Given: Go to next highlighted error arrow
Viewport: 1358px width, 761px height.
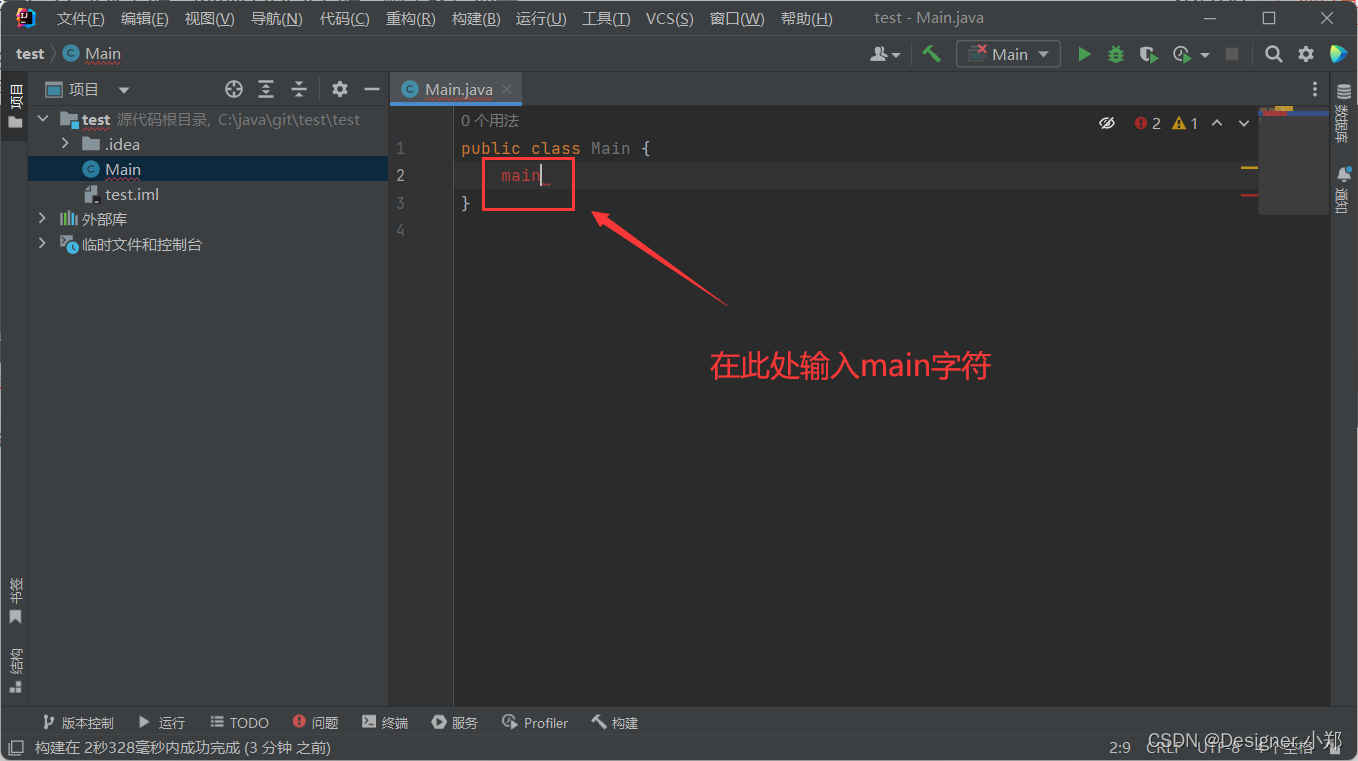Looking at the screenshot, I should (1244, 123).
